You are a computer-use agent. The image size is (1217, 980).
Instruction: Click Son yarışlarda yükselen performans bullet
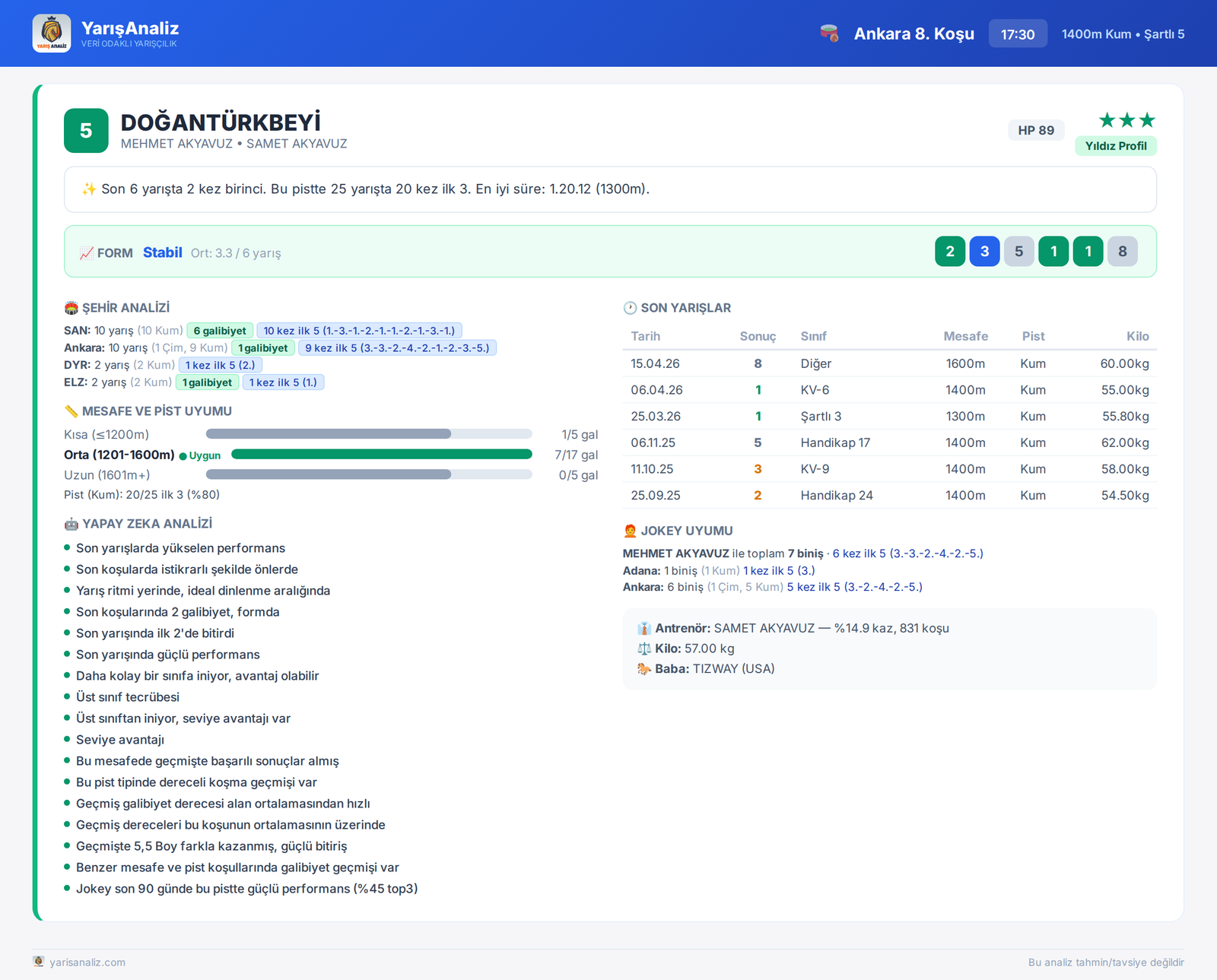180,548
